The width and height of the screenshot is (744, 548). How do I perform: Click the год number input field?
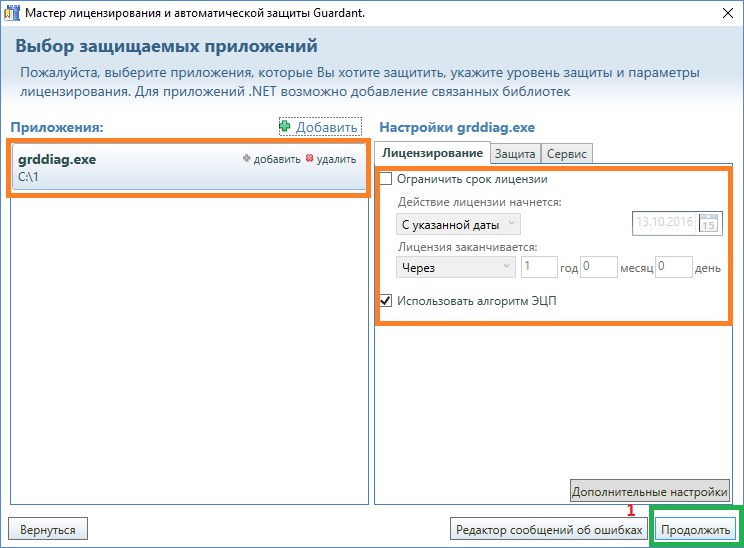(x=539, y=267)
